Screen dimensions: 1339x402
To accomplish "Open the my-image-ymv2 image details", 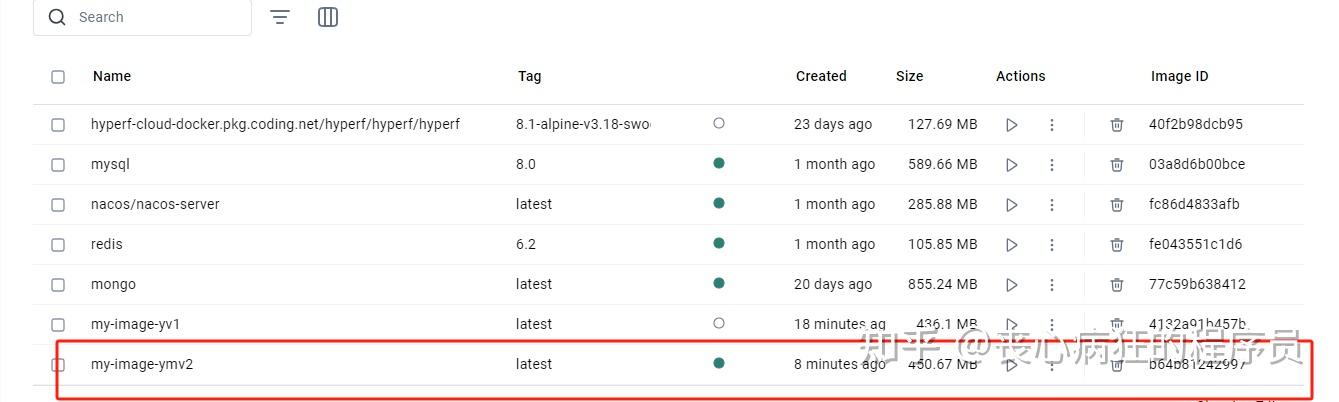I will point(142,364).
